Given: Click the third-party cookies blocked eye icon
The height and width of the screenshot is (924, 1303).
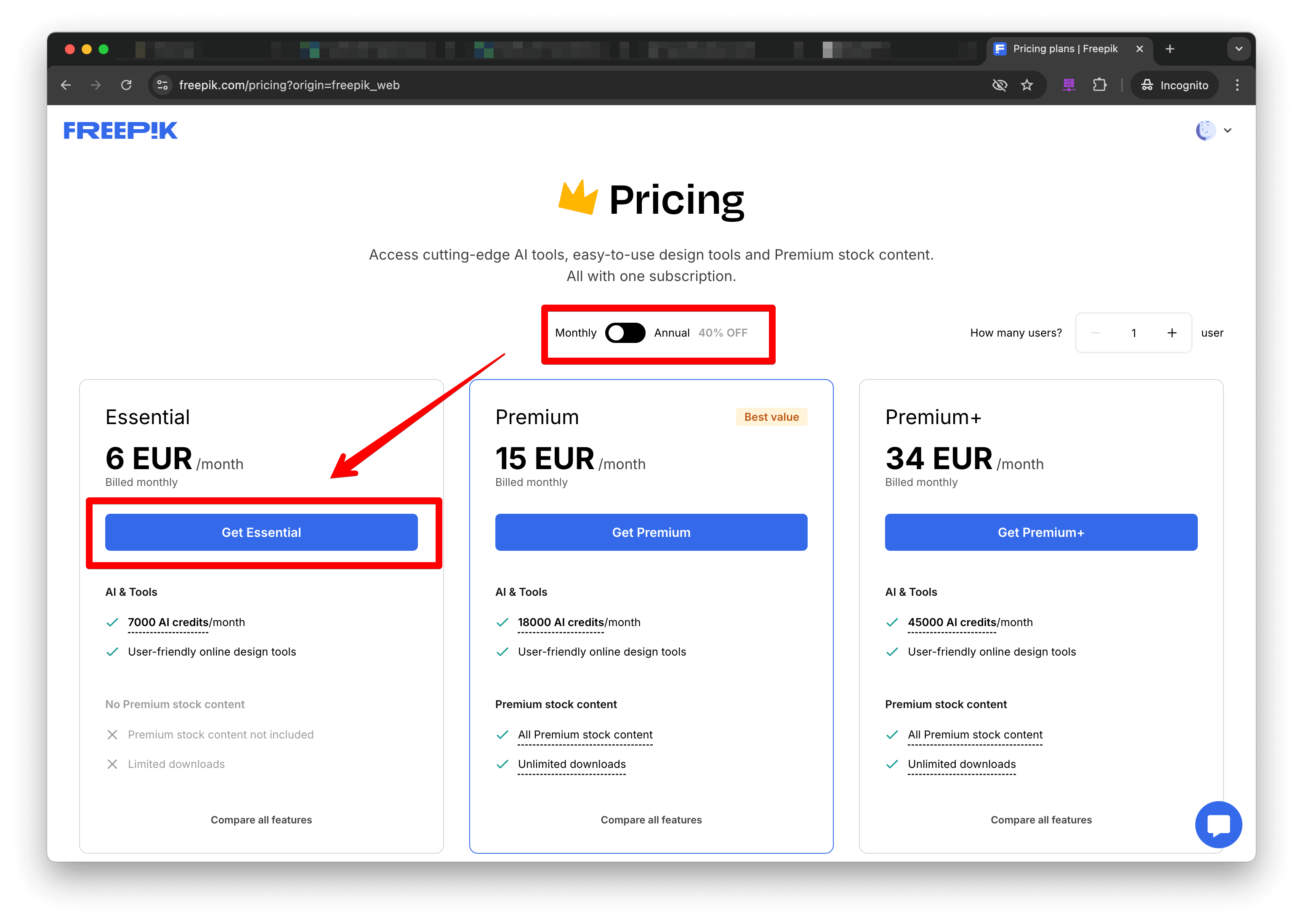Looking at the screenshot, I should pyautogui.click(x=1000, y=85).
